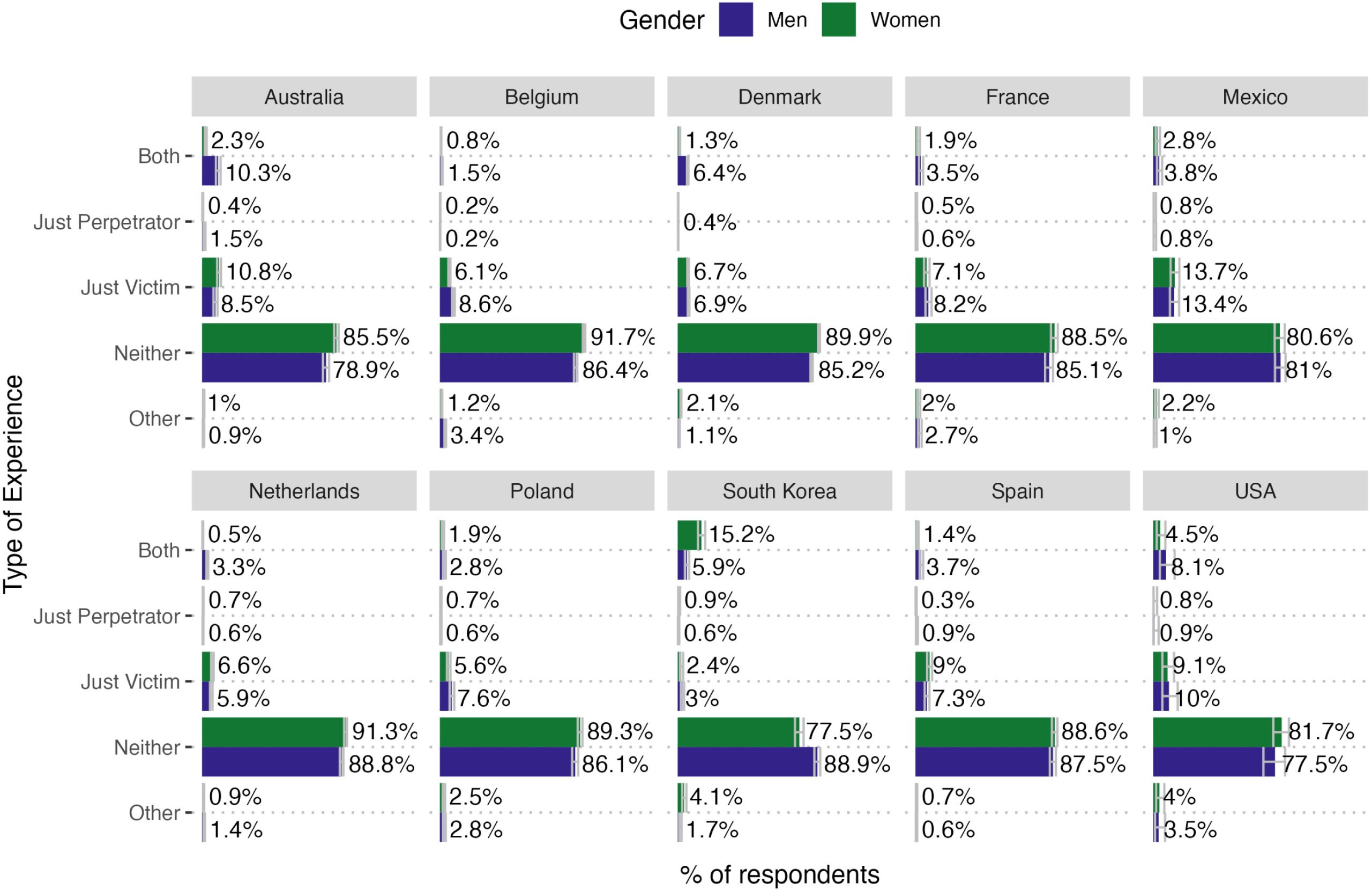Click the 15.2% value label in South Korea
The height and width of the screenshot is (891, 1372).
[x=741, y=534]
